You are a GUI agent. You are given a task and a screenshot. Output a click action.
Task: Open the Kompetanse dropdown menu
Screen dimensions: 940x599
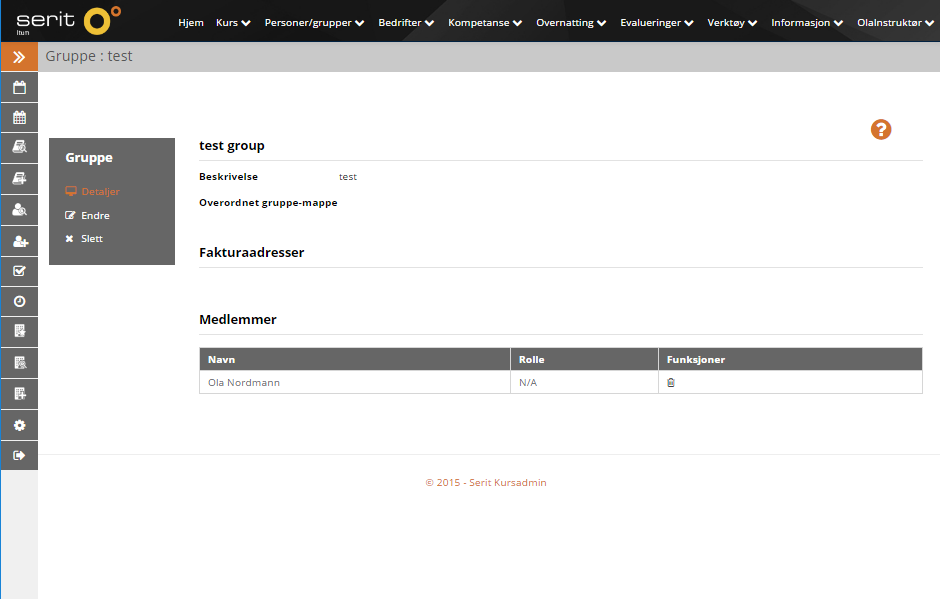[485, 23]
